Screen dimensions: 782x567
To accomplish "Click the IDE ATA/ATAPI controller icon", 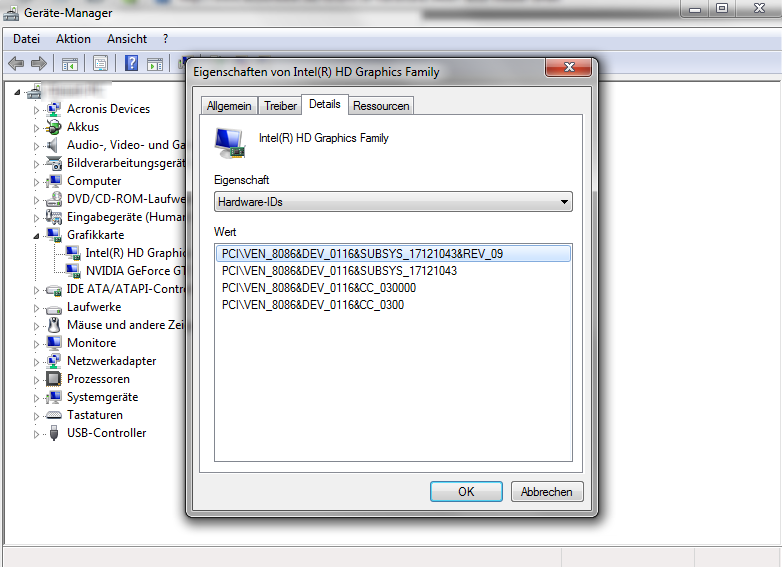I will pos(54,290).
